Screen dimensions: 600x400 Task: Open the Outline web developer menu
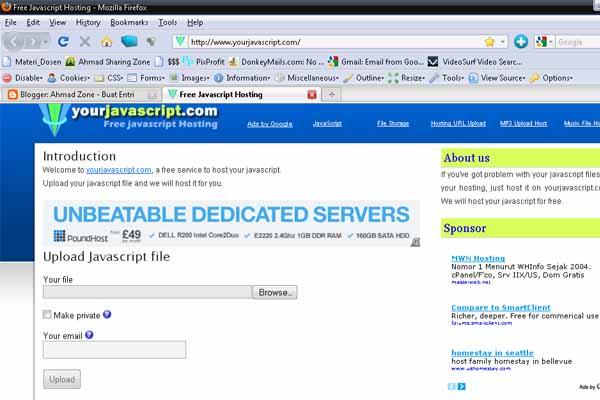364,78
